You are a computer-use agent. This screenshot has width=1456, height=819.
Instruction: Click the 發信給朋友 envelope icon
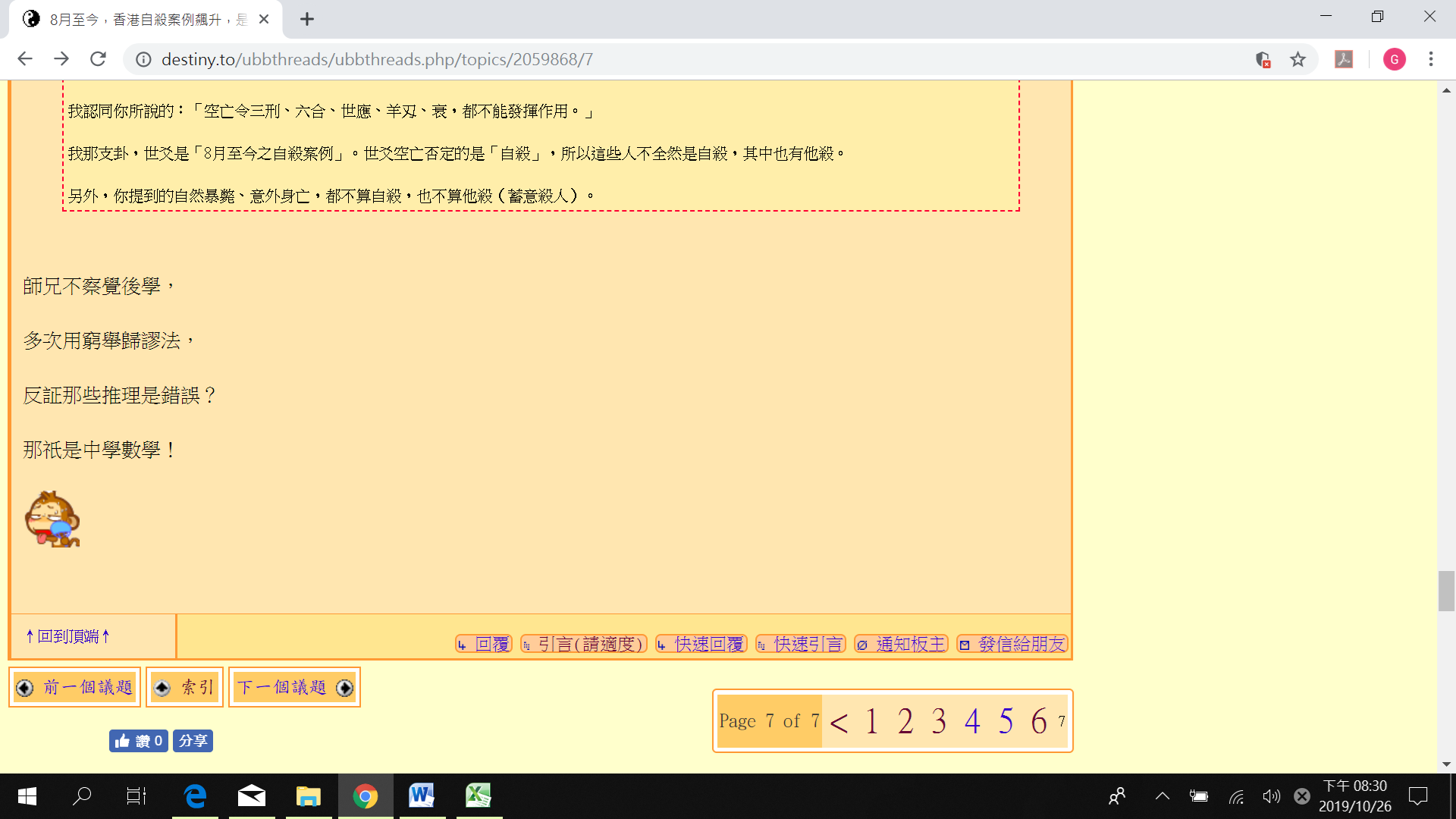click(964, 644)
